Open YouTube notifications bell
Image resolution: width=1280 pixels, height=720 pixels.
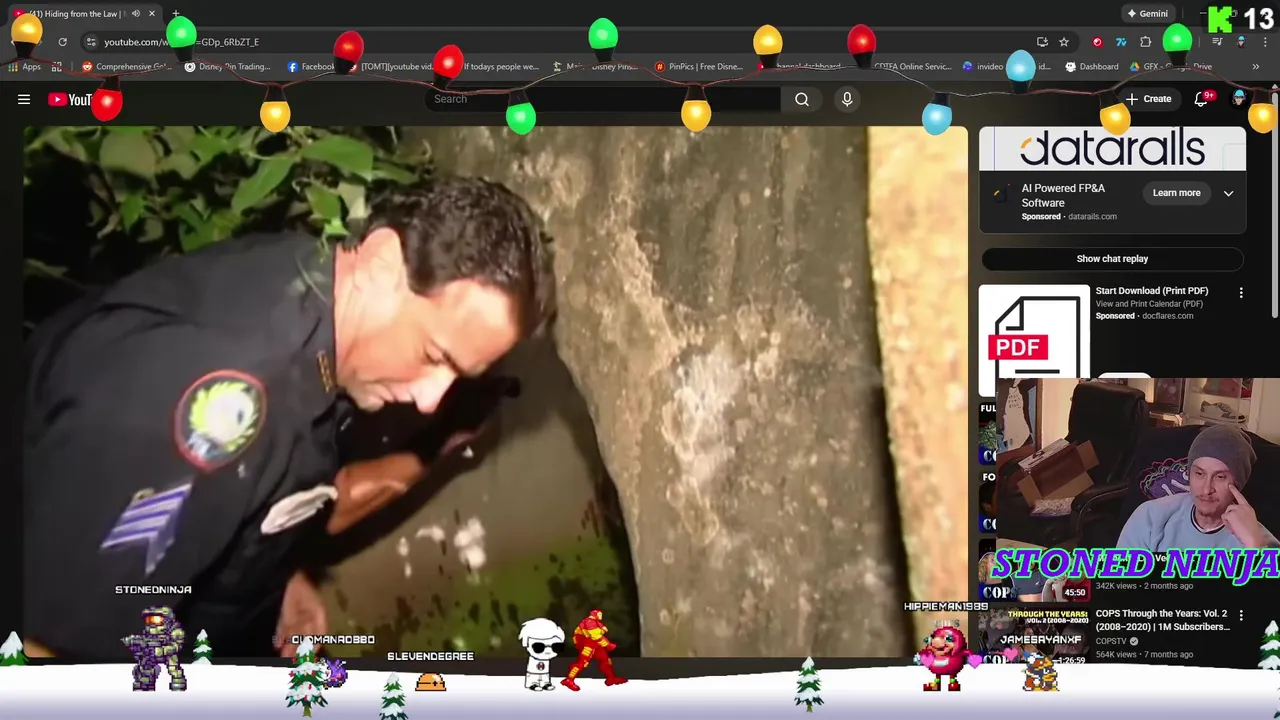click(x=1202, y=99)
